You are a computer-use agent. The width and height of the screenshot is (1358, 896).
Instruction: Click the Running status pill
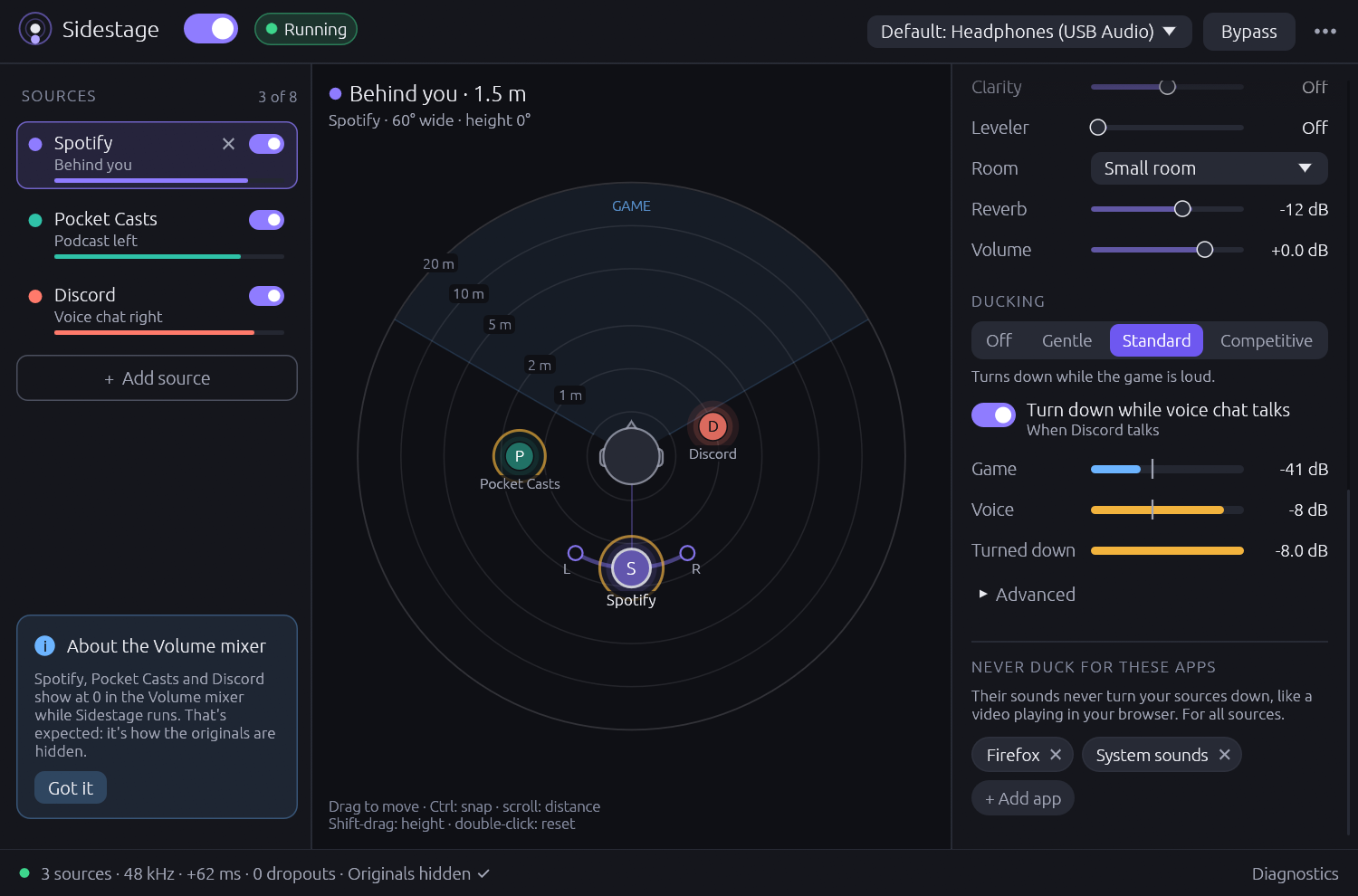[x=306, y=29]
